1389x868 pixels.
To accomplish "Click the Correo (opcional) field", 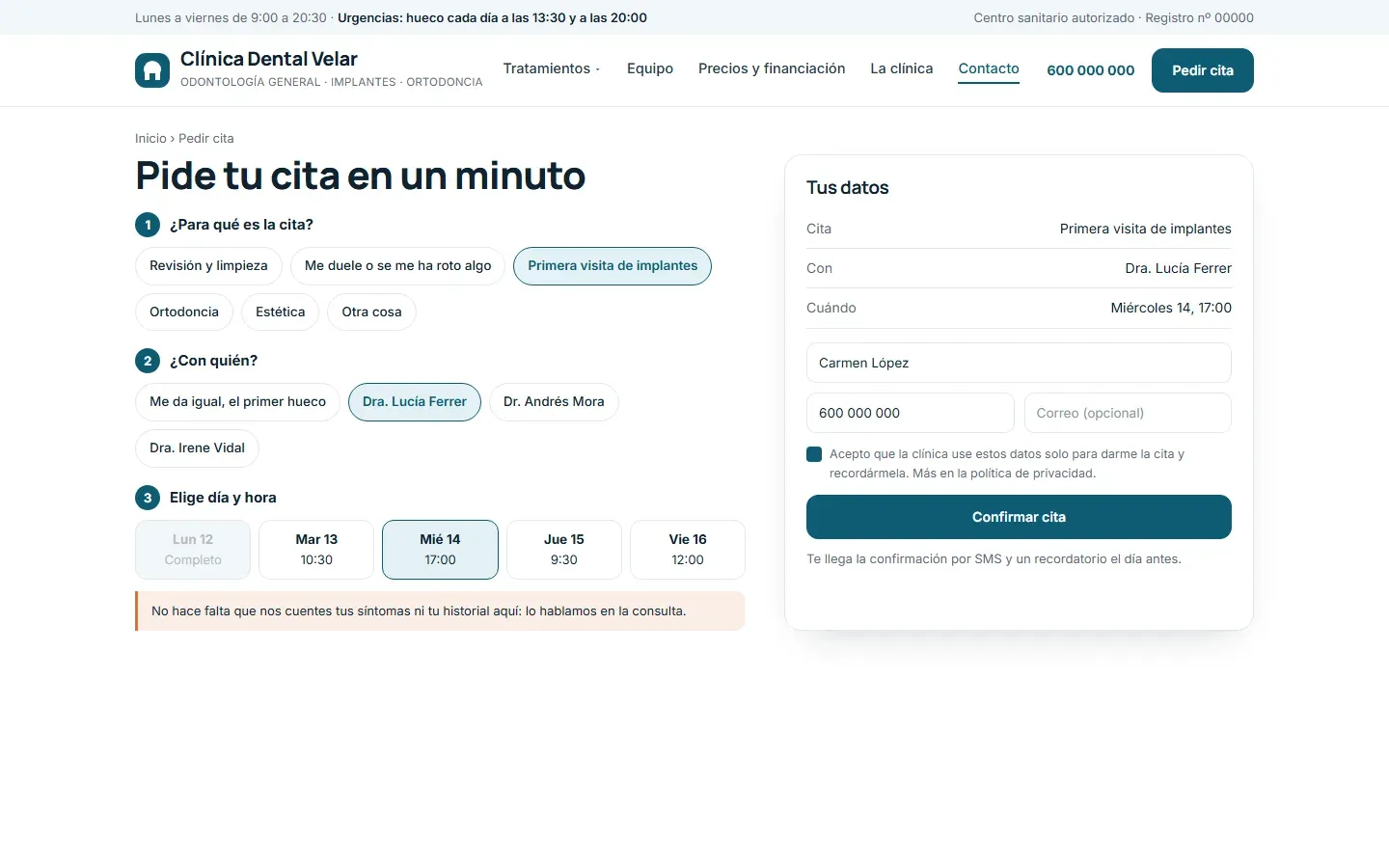I will [1128, 413].
